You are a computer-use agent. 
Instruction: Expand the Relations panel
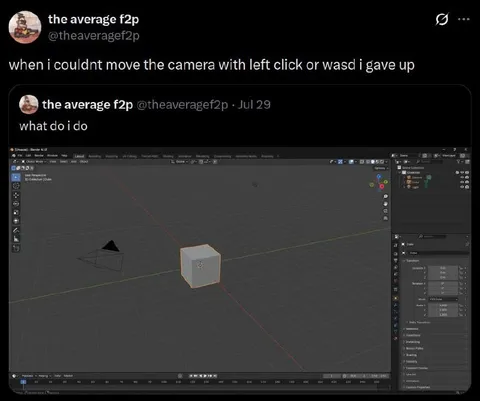point(412,329)
